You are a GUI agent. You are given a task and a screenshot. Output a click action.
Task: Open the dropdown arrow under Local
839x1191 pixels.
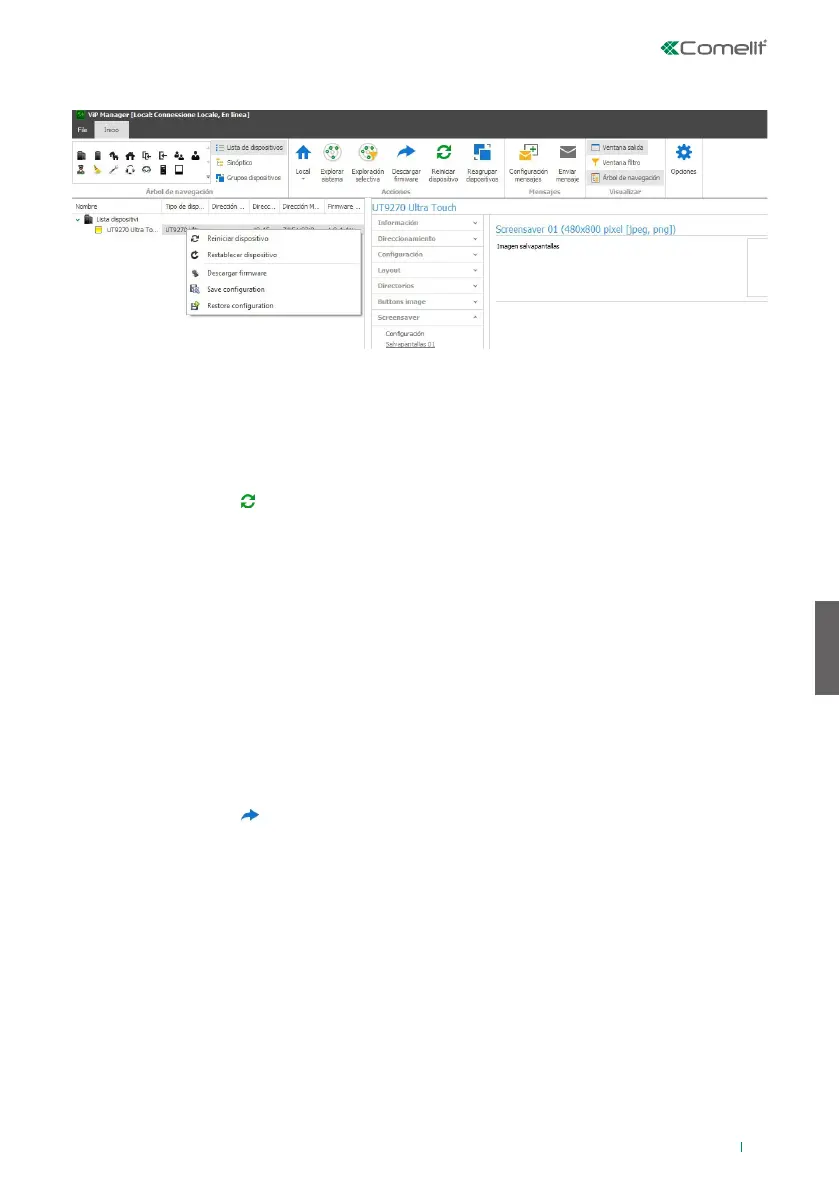[x=303, y=180]
